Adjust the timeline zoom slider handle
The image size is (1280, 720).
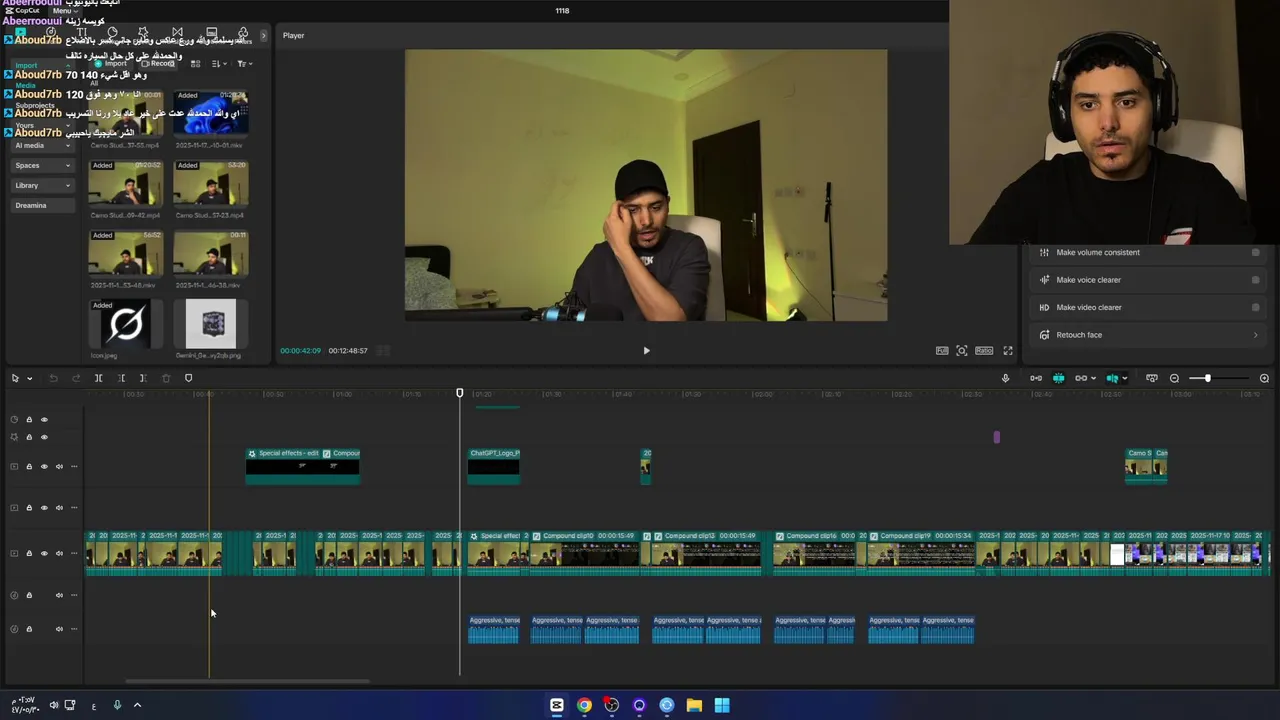pyautogui.click(x=1207, y=378)
